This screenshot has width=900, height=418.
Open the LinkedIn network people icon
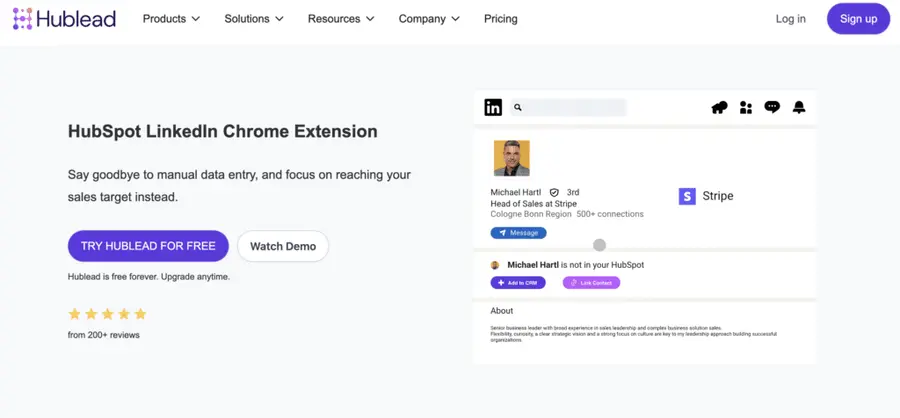point(746,107)
